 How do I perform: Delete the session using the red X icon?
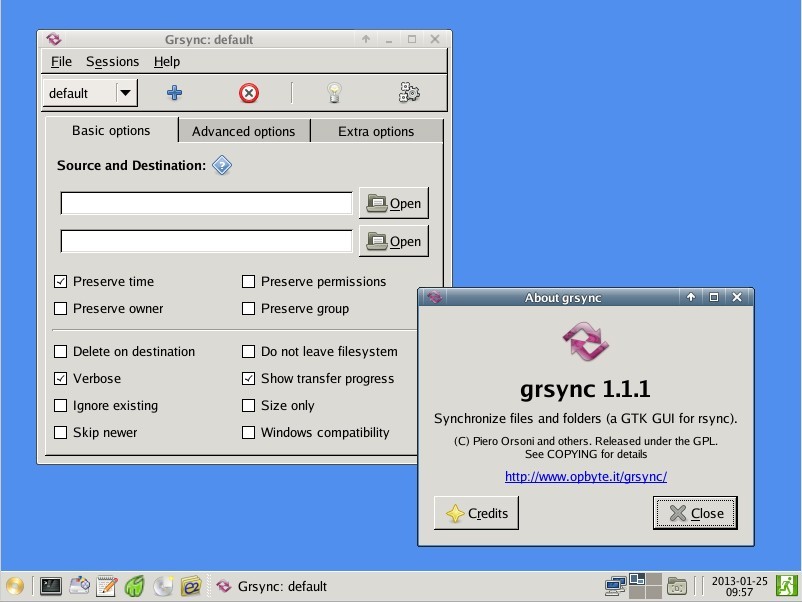[249, 93]
